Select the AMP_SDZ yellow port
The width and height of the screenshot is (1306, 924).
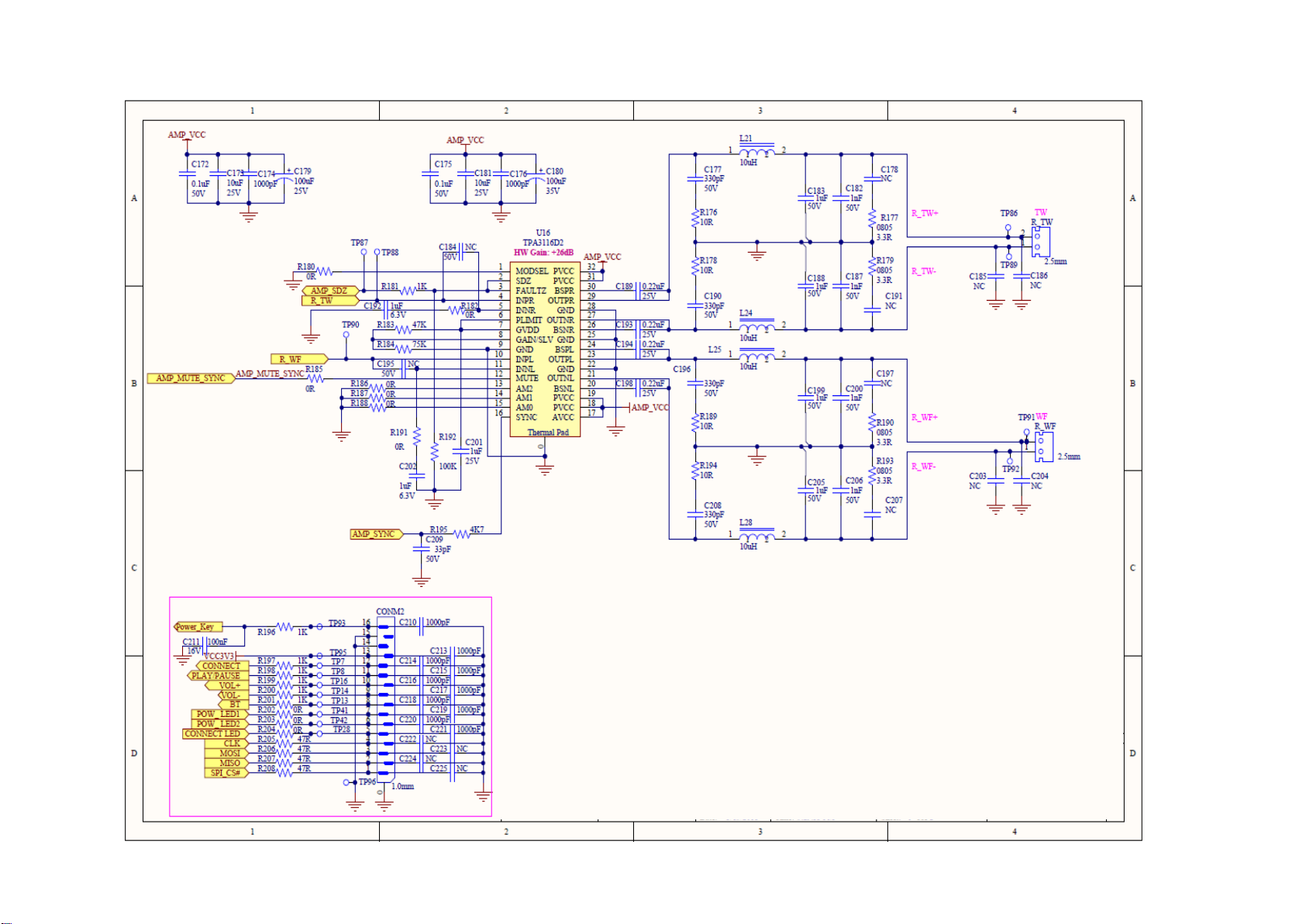330,291
